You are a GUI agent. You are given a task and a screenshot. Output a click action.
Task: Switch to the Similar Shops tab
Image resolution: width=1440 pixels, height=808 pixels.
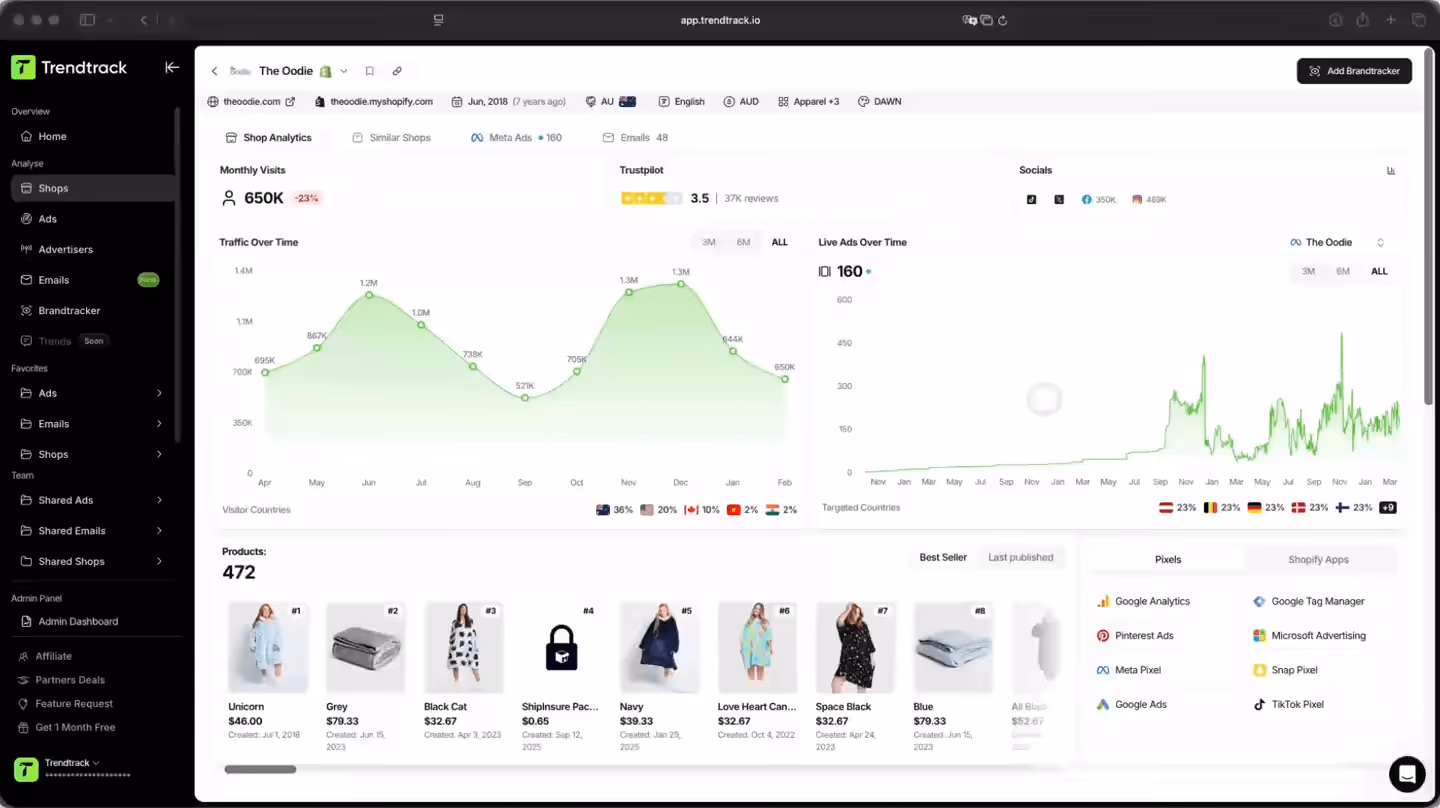point(399,137)
